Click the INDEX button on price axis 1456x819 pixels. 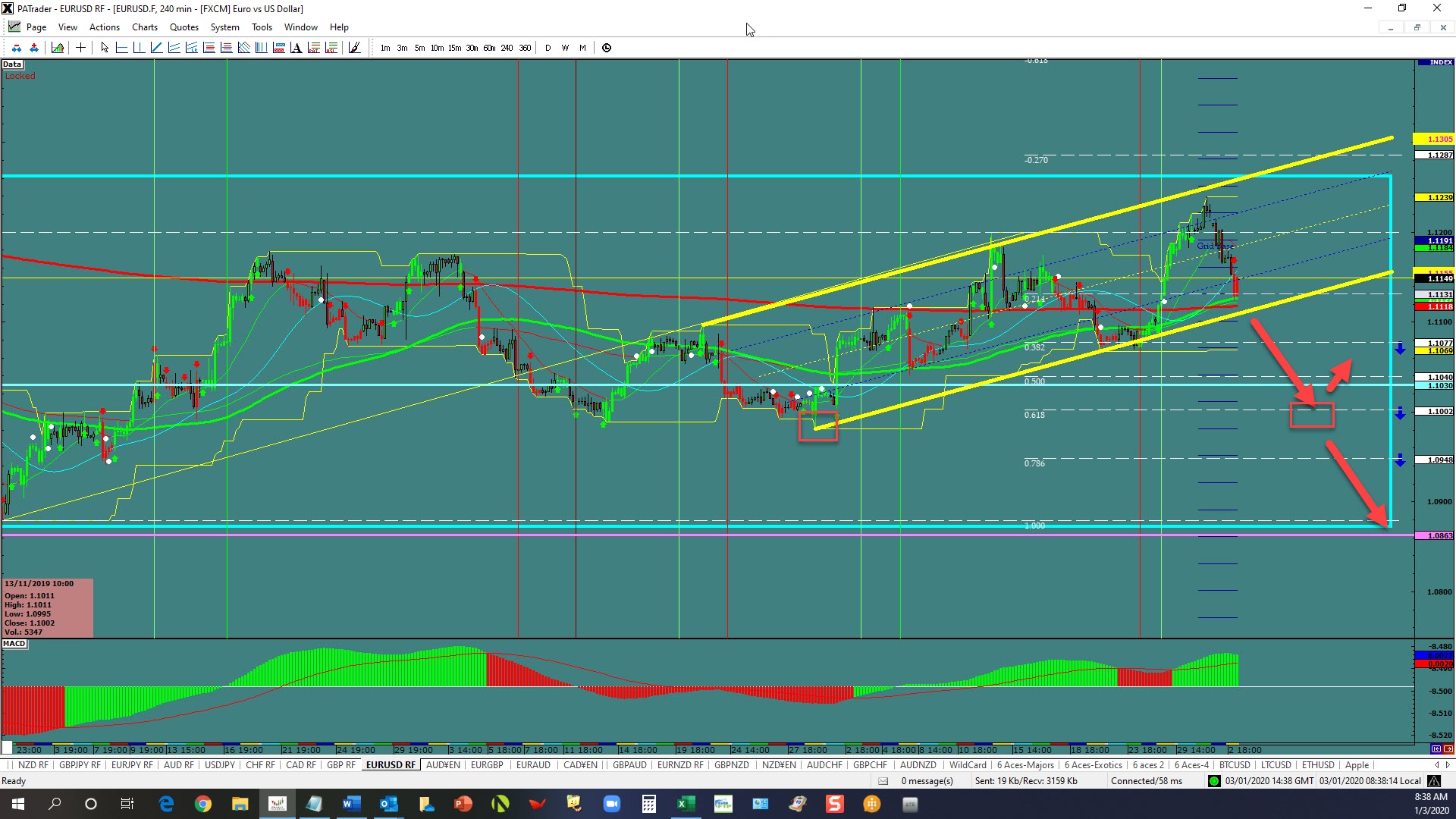pos(1435,62)
